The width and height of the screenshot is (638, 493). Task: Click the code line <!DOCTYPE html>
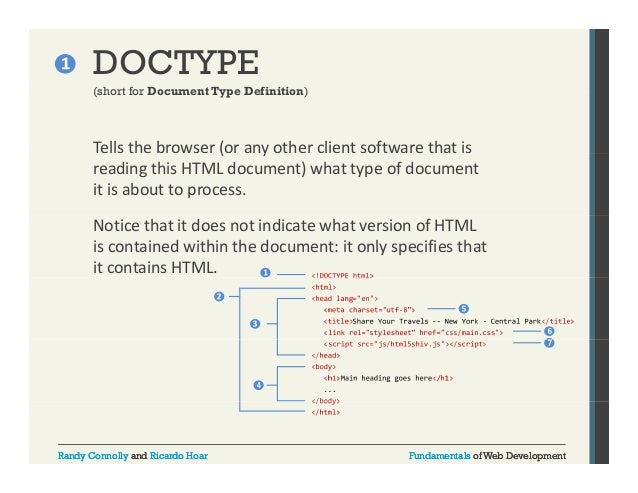pos(343,275)
